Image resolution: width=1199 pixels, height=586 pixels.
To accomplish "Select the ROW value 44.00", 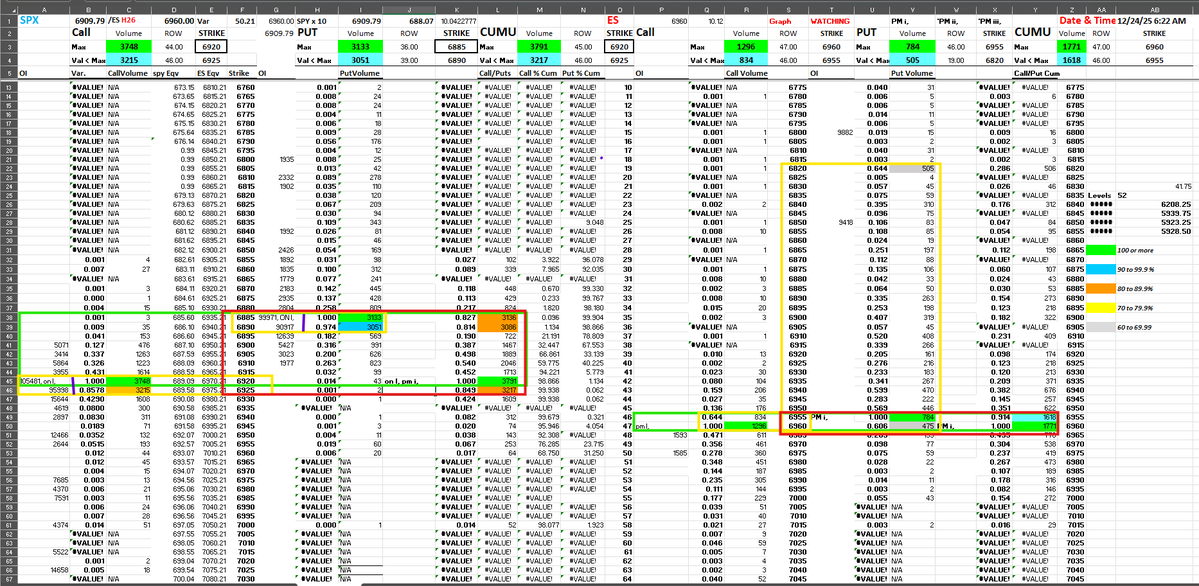I will (174, 47).
